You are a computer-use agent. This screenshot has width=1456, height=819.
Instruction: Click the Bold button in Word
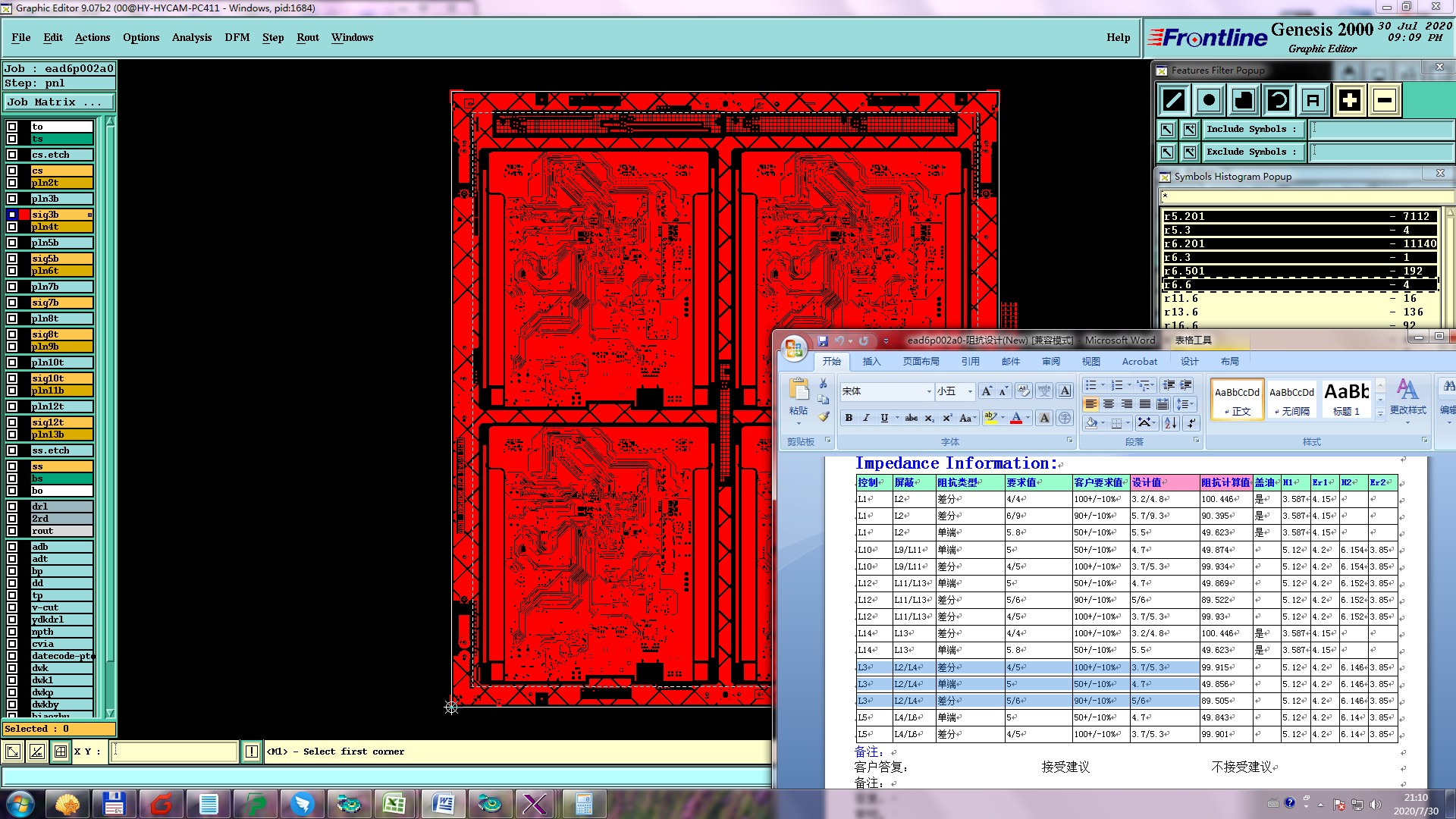[x=849, y=418]
